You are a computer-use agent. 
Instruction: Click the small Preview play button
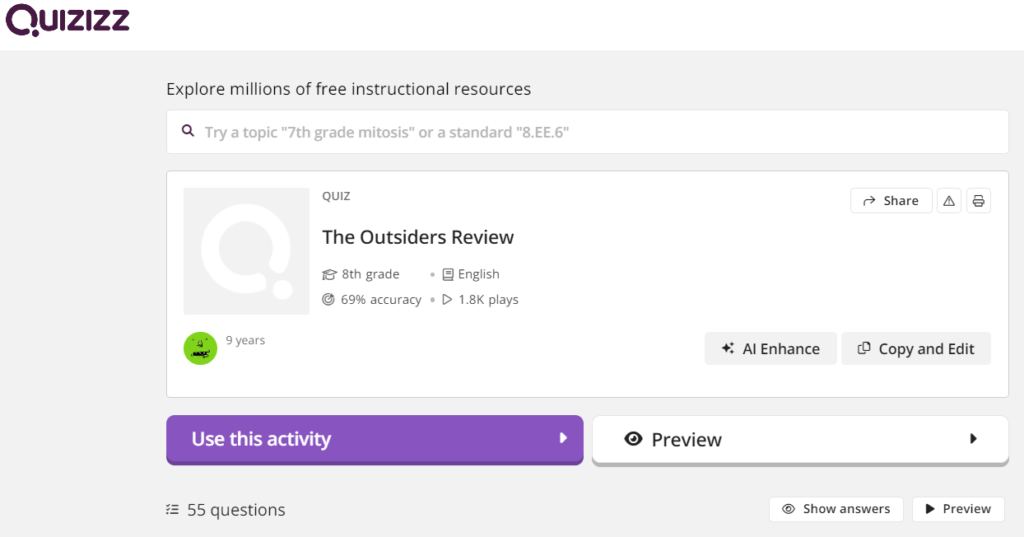coord(957,509)
